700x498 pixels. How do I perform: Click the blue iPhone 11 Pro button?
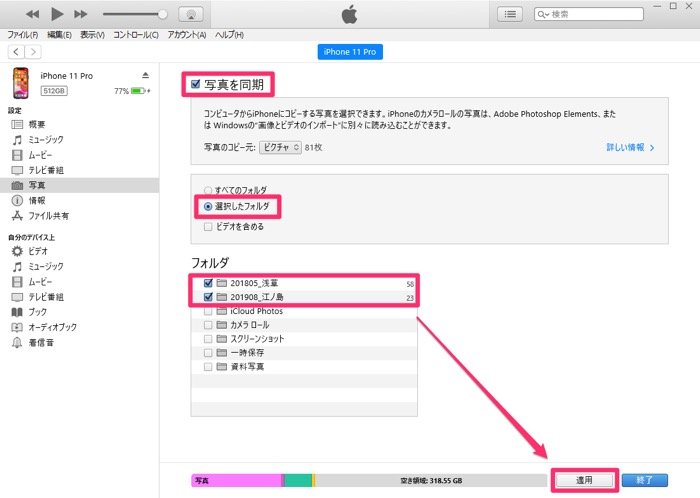350,52
